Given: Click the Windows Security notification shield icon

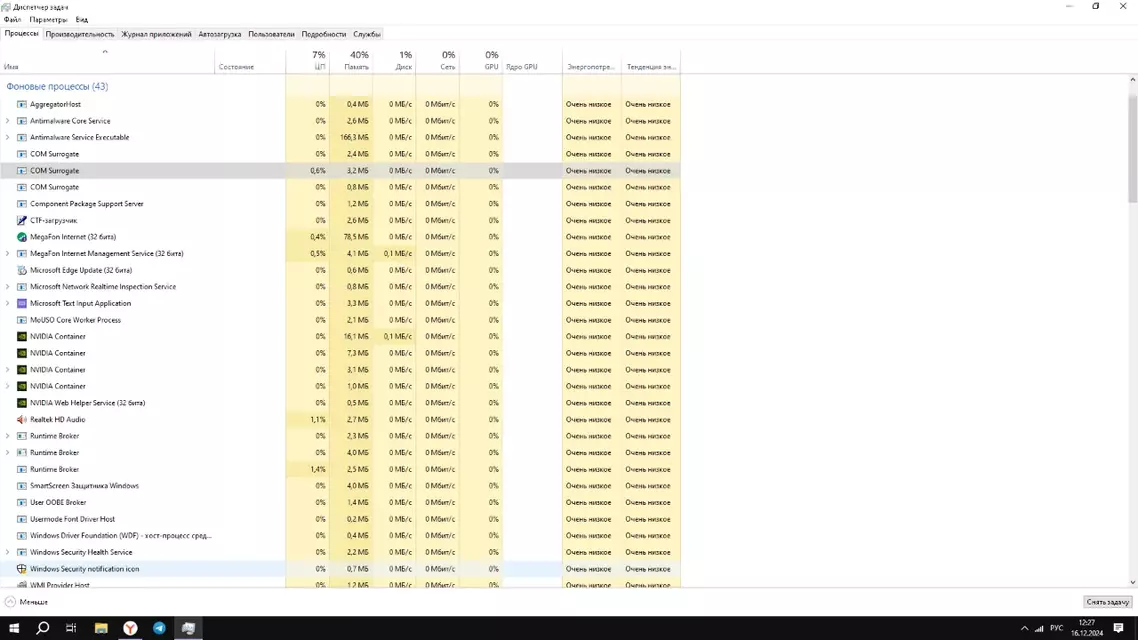Looking at the screenshot, I should point(22,569).
